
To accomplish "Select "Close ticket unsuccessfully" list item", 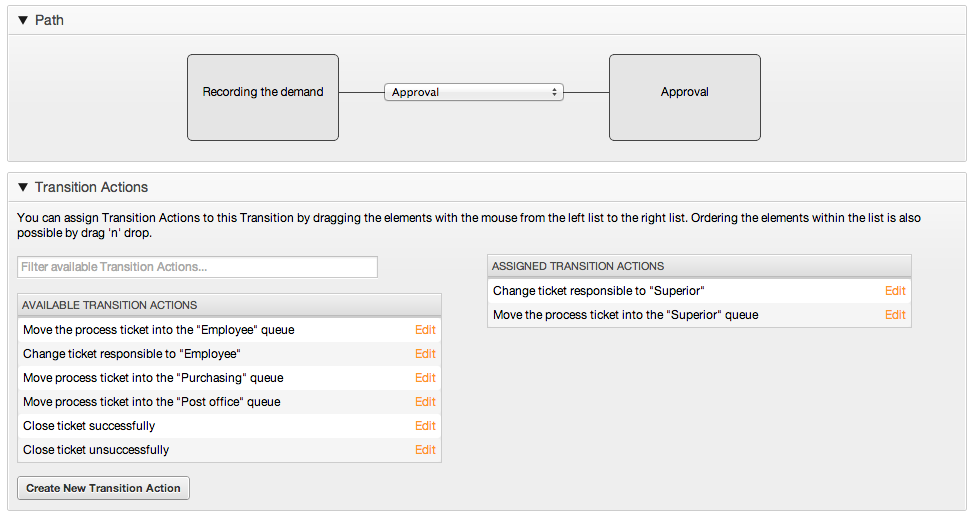I will [x=96, y=450].
